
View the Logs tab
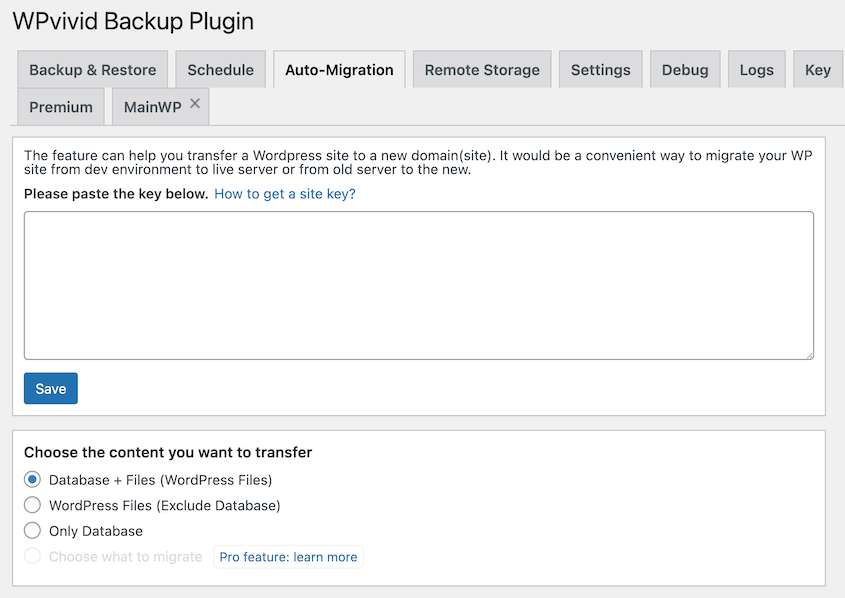pos(756,69)
